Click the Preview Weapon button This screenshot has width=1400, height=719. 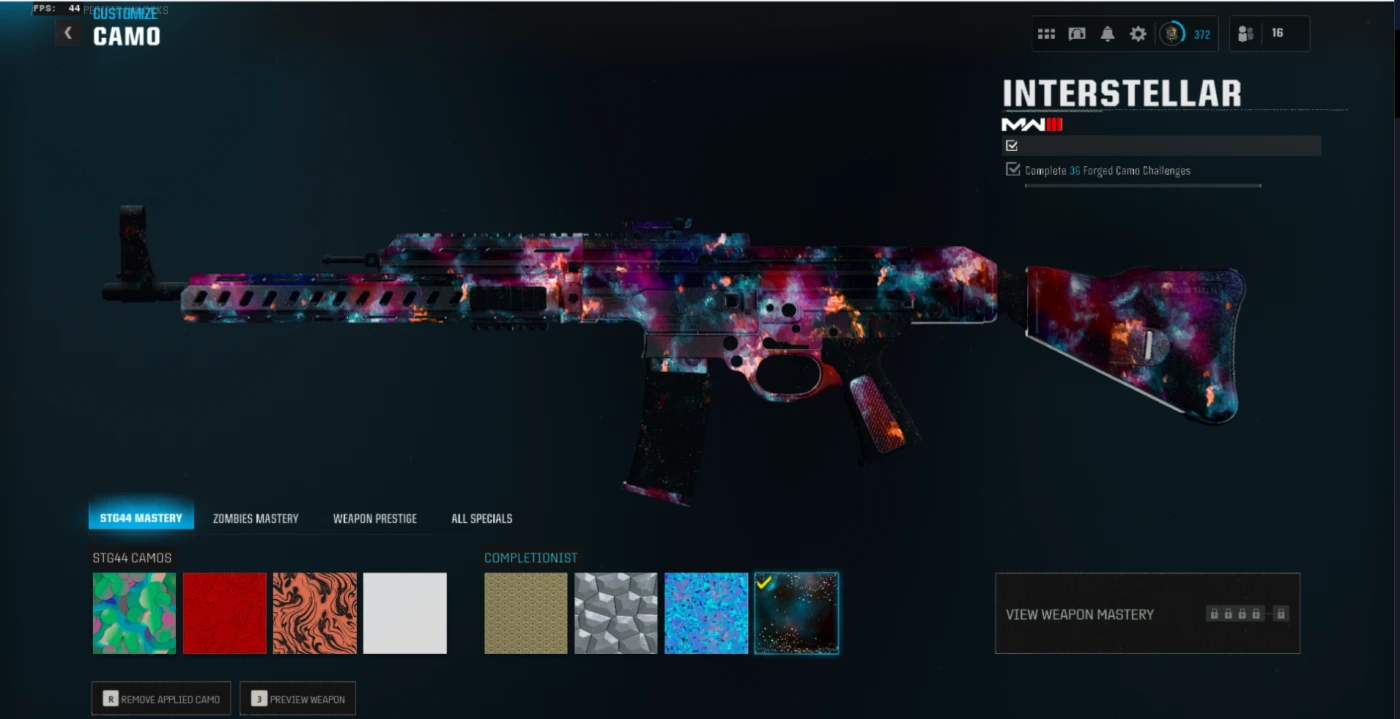(x=298, y=699)
